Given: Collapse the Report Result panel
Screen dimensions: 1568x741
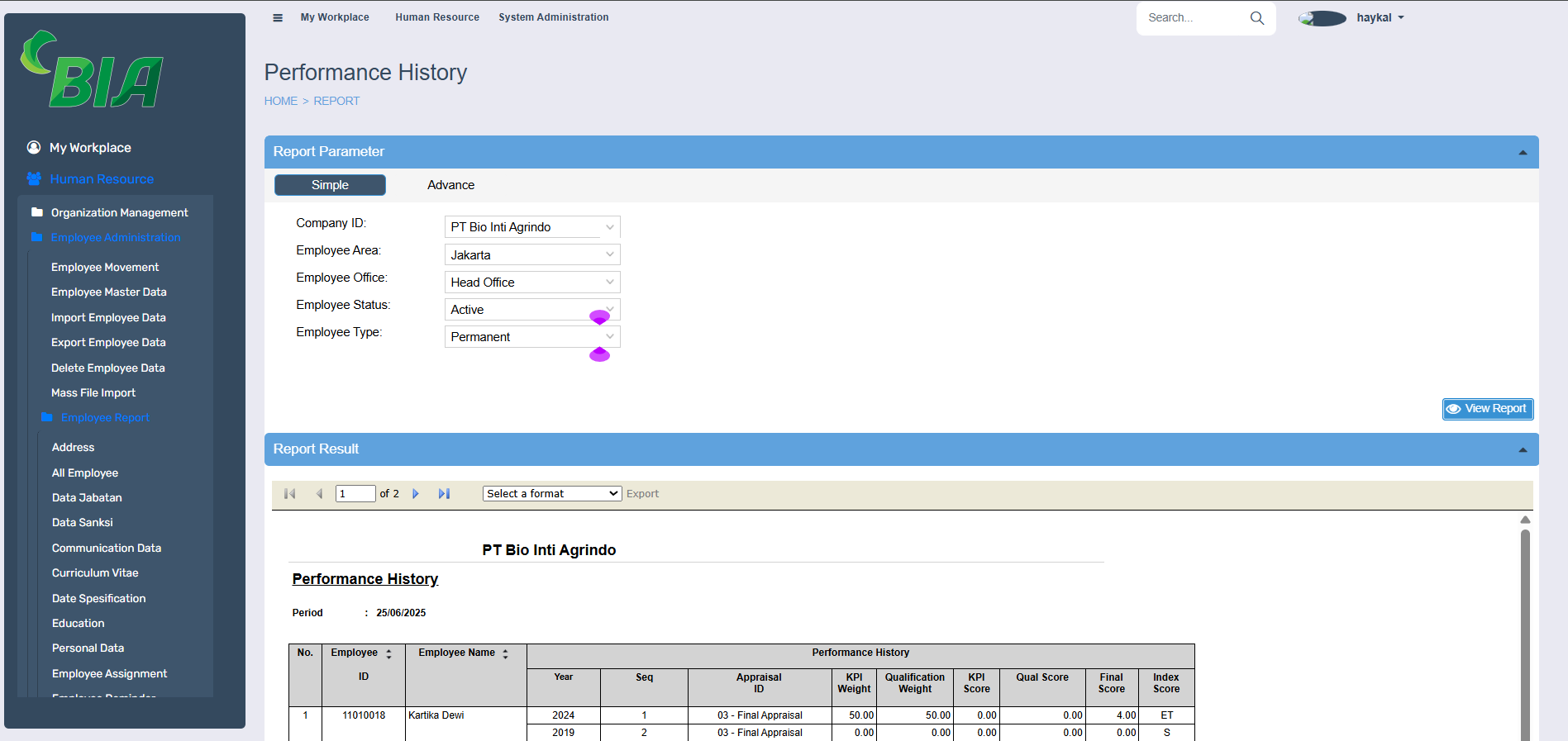Looking at the screenshot, I should 1523,449.
